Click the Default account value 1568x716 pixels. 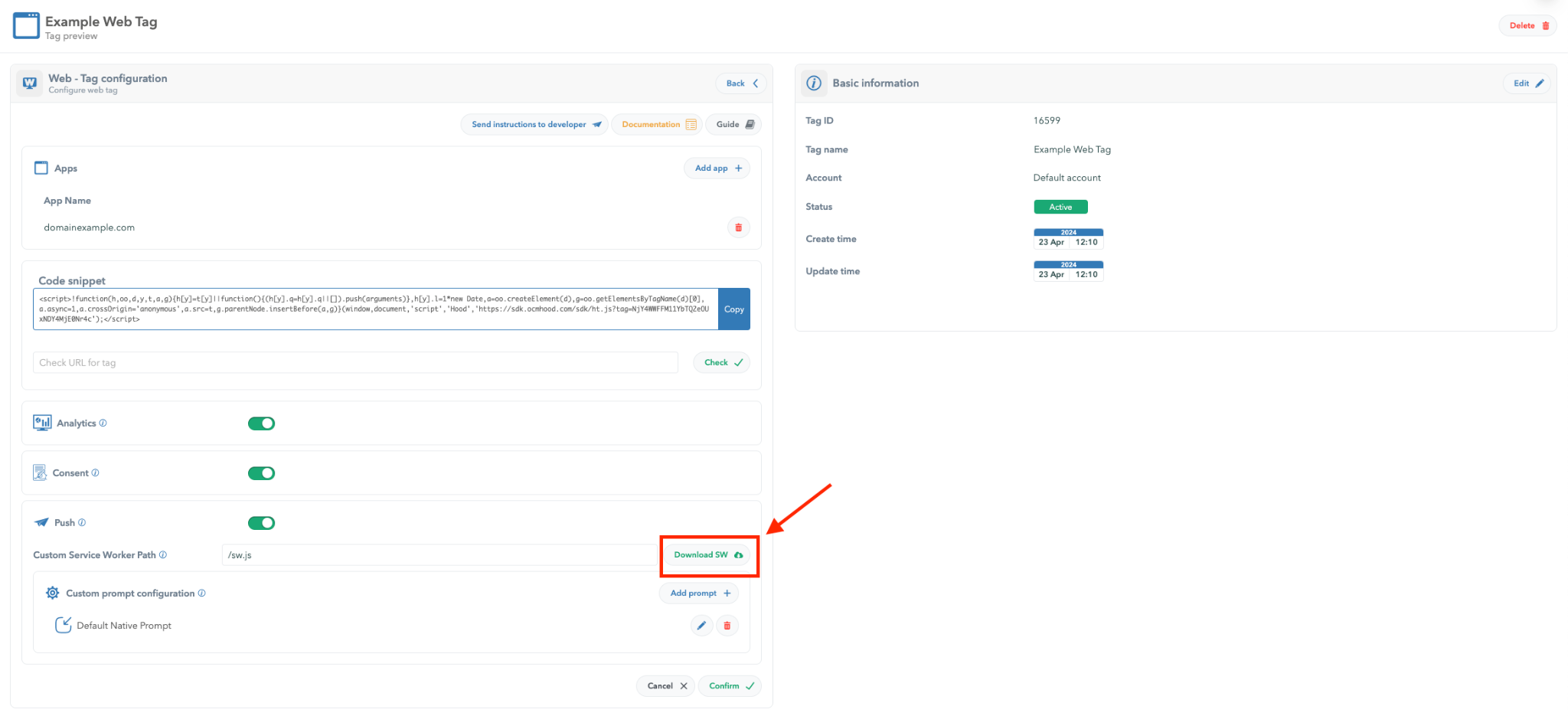click(1067, 178)
